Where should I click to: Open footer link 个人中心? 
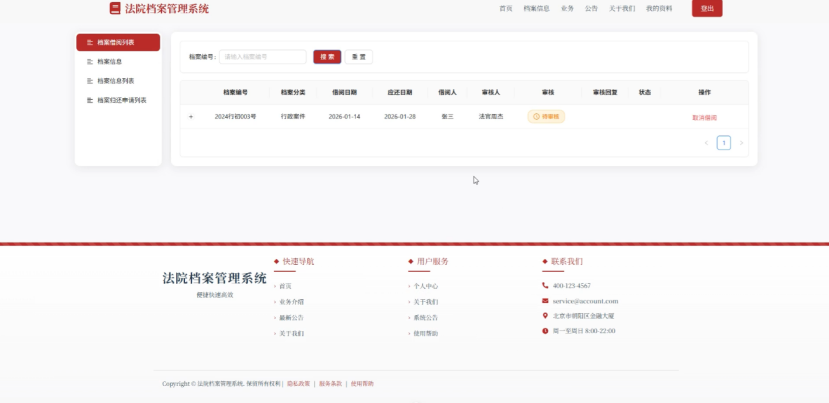pyautogui.click(x=426, y=286)
